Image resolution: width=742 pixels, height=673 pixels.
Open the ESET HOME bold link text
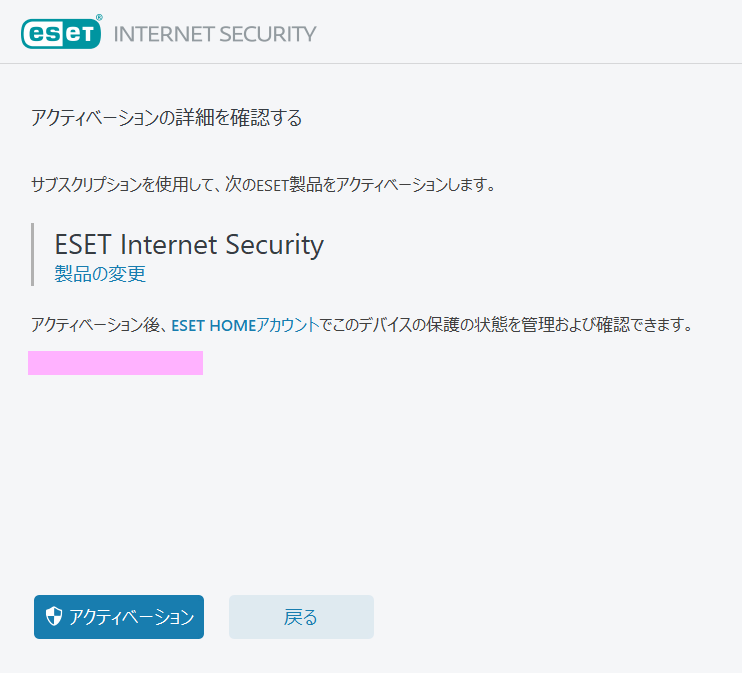click(213, 325)
